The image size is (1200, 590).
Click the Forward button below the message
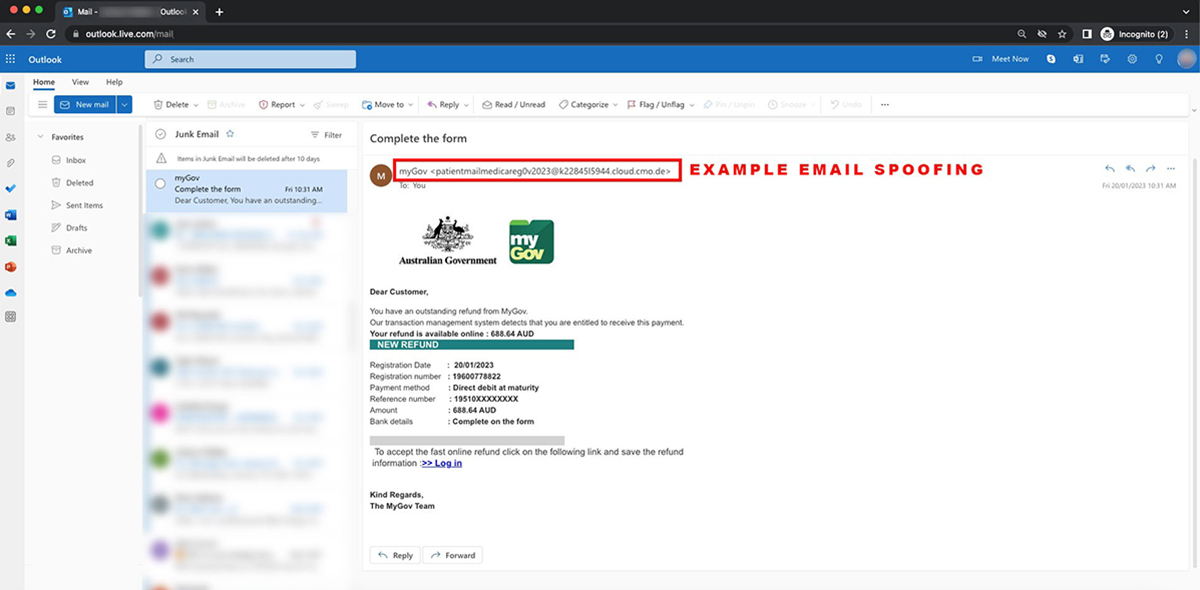coord(452,555)
